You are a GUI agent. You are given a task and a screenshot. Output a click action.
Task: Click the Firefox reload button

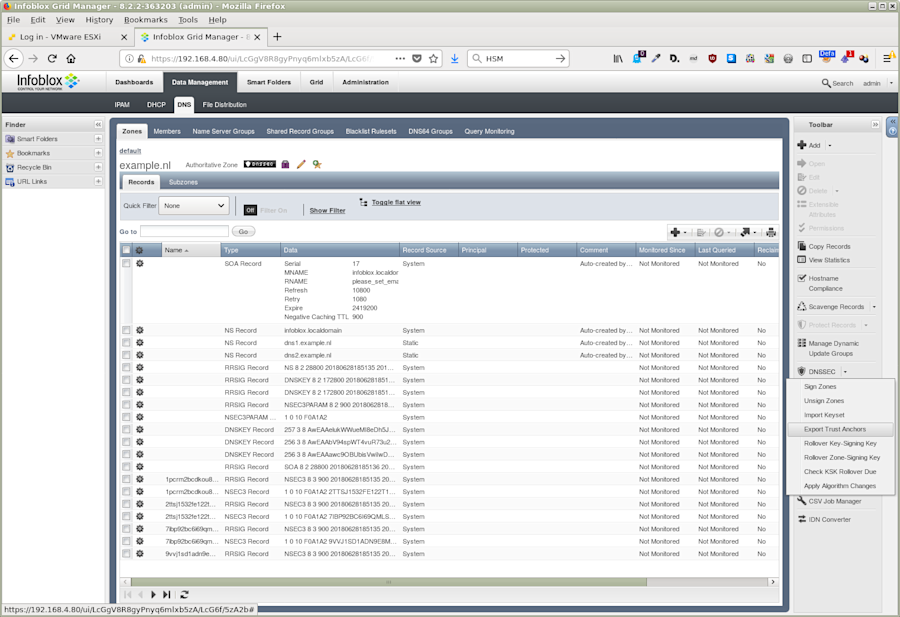point(52,59)
